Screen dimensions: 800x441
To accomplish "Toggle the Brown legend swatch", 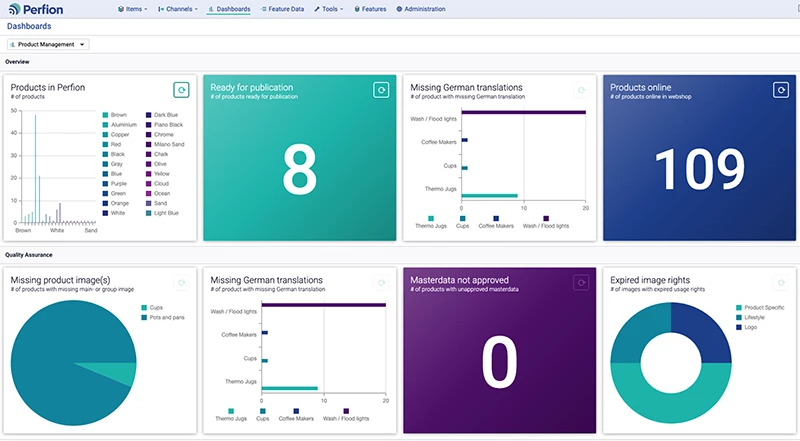I will tap(105, 115).
